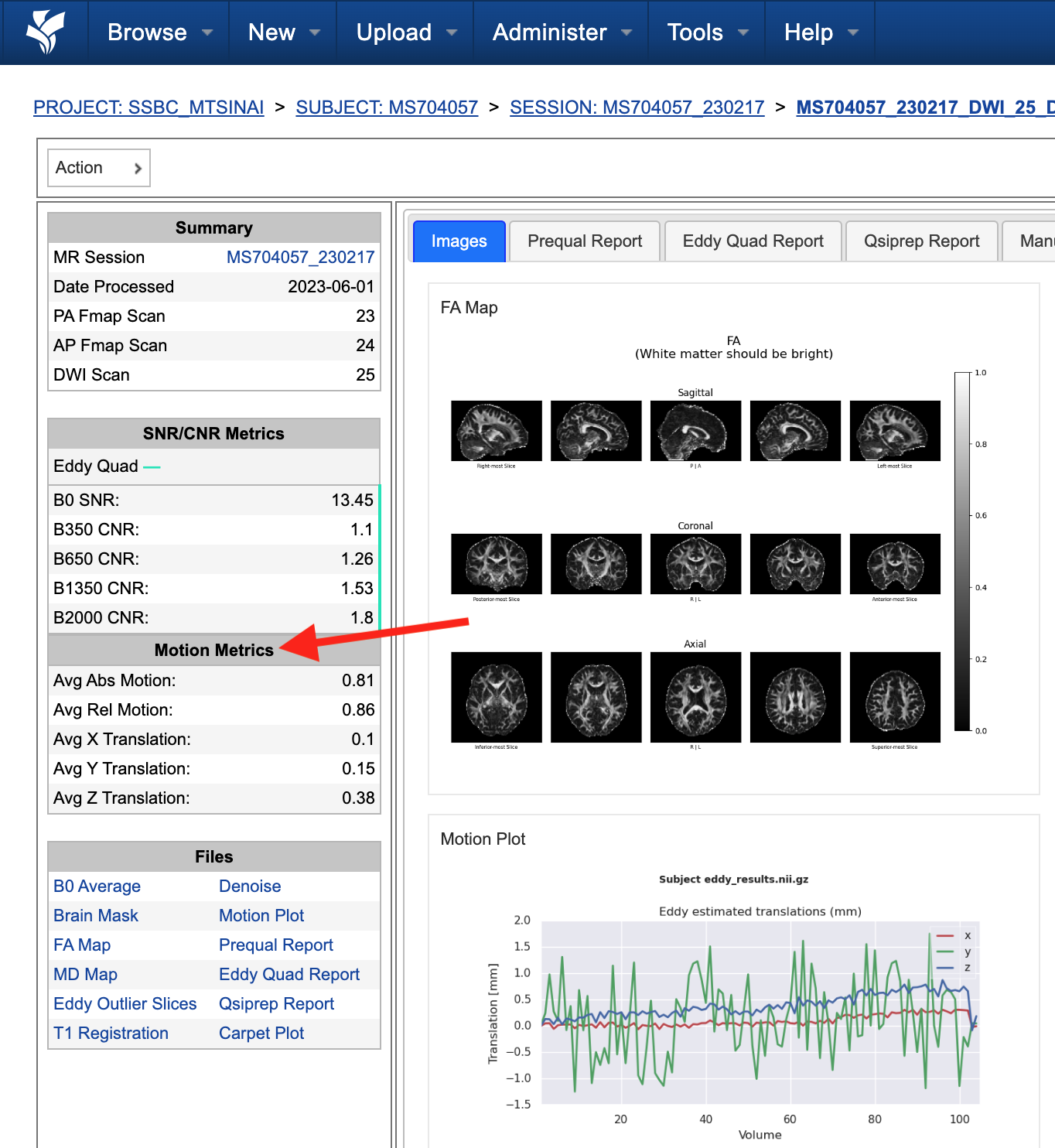The width and height of the screenshot is (1055, 1148).
Task: Open the PROJECT: SSBC_MTSINAI breadcrumb link
Action: [149, 108]
